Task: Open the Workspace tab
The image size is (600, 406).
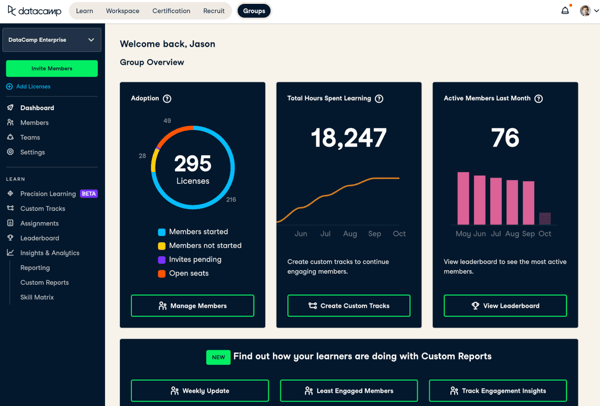Action: tap(122, 11)
